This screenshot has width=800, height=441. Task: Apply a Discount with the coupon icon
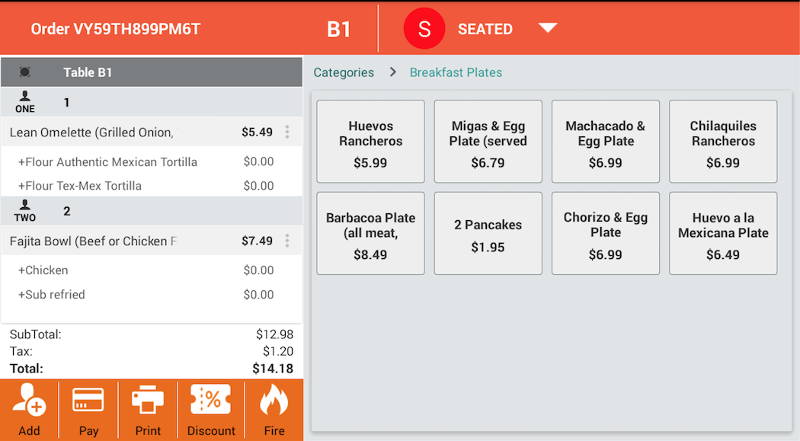211,399
